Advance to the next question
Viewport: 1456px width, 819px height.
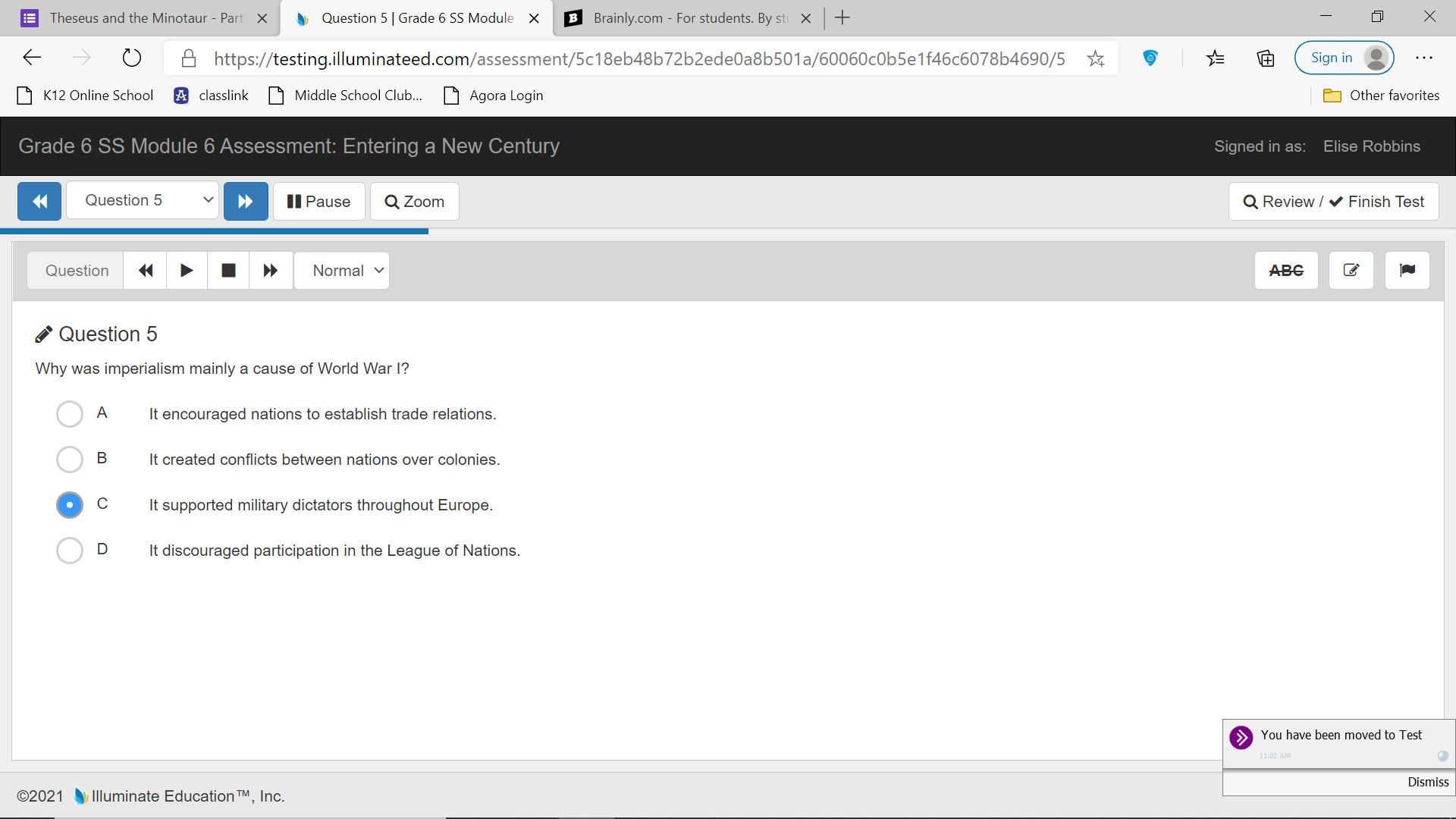(x=245, y=202)
